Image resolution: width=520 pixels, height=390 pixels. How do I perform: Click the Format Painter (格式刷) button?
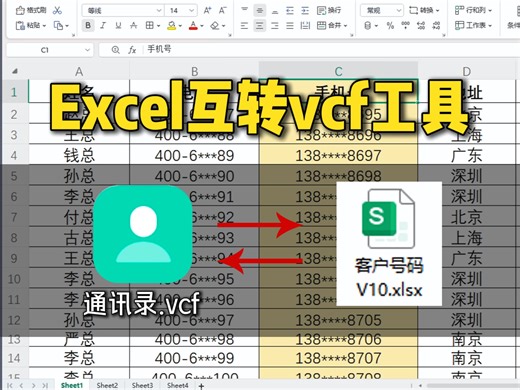[x=31, y=10]
